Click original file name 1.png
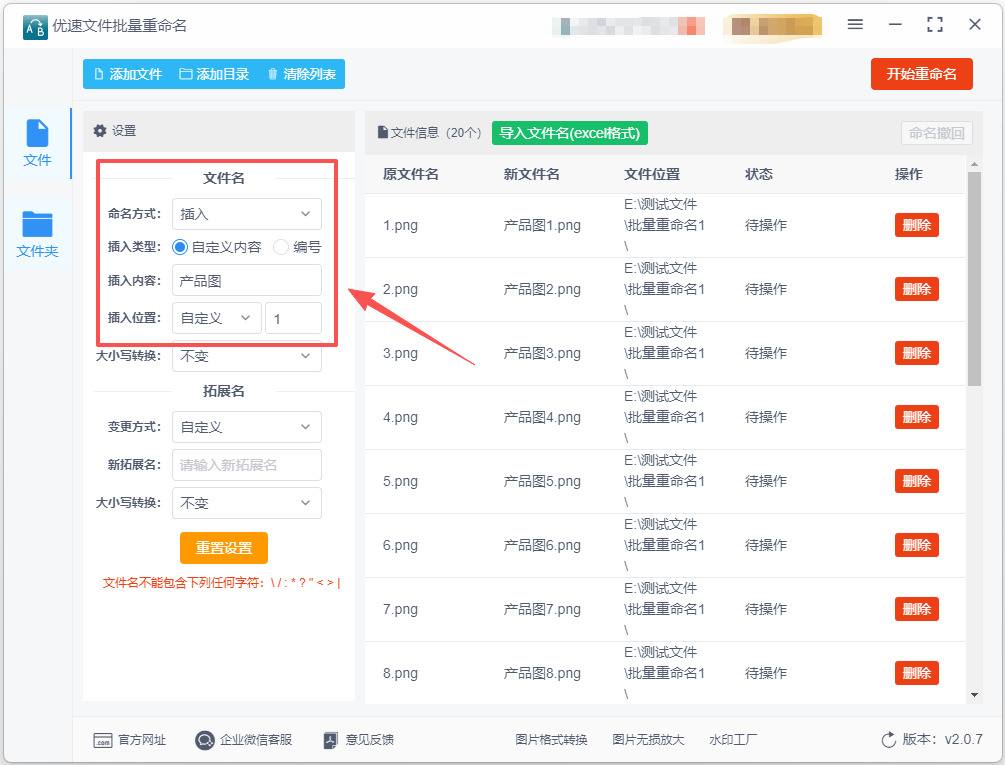This screenshot has height=765, width=1005. [400, 226]
